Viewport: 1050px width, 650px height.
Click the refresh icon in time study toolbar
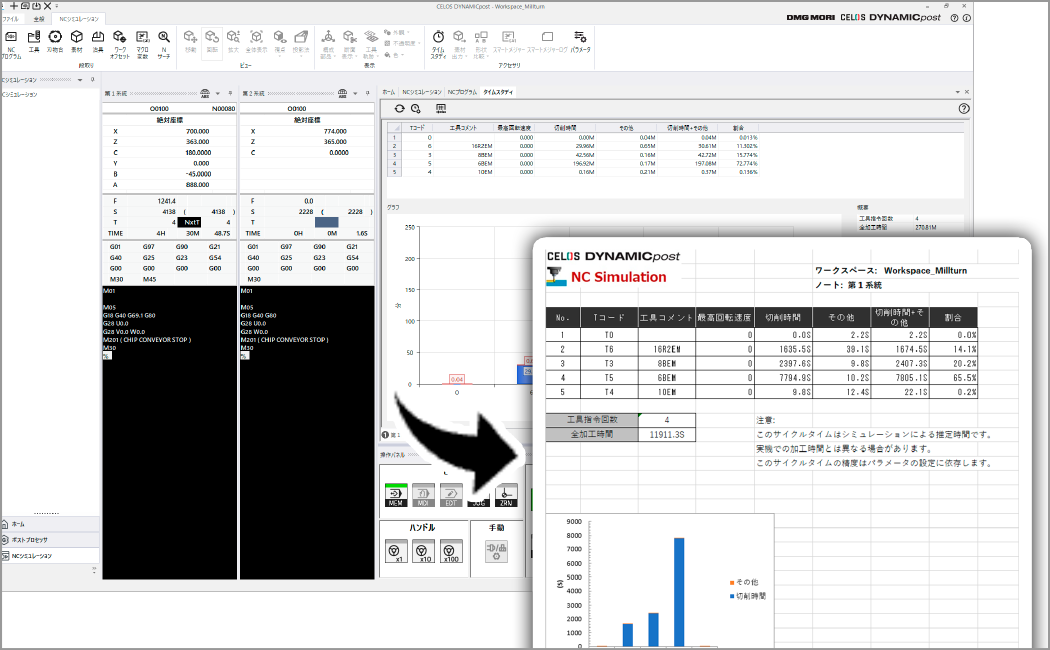pyautogui.click(x=400, y=108)
